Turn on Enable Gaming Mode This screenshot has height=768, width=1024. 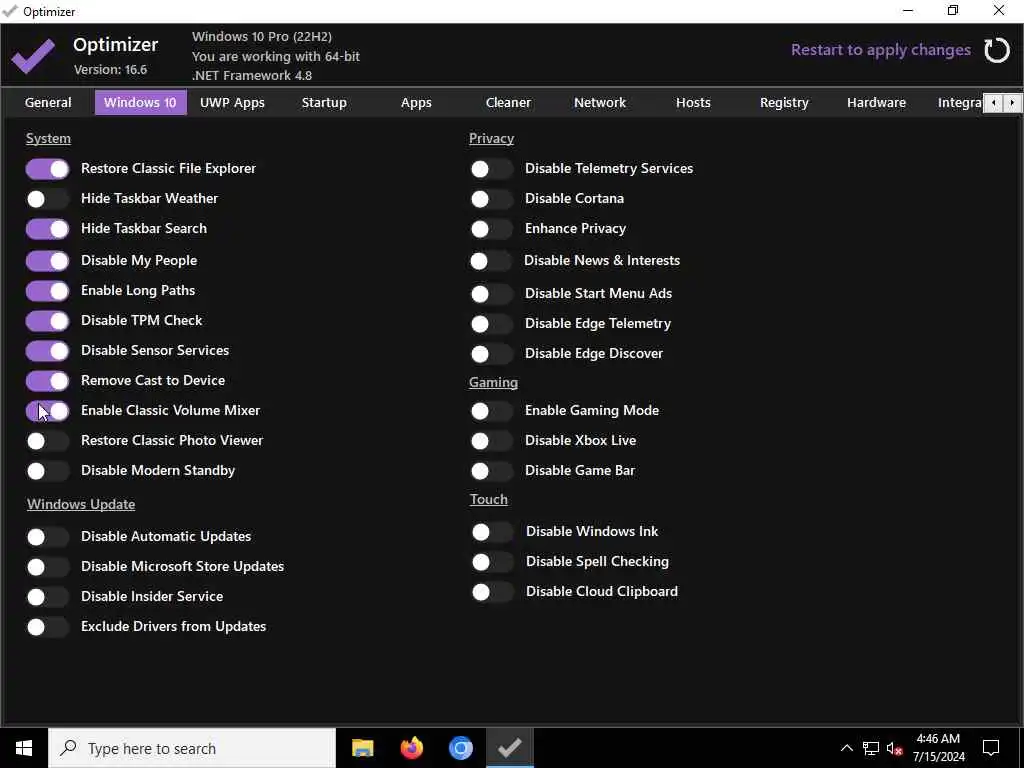pyautogui.click(x=492, y=411)
